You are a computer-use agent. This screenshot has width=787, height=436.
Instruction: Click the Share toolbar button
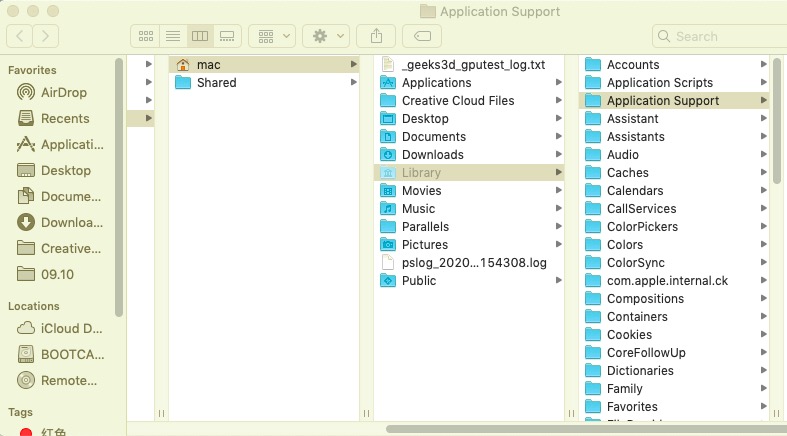click(376, 36)
